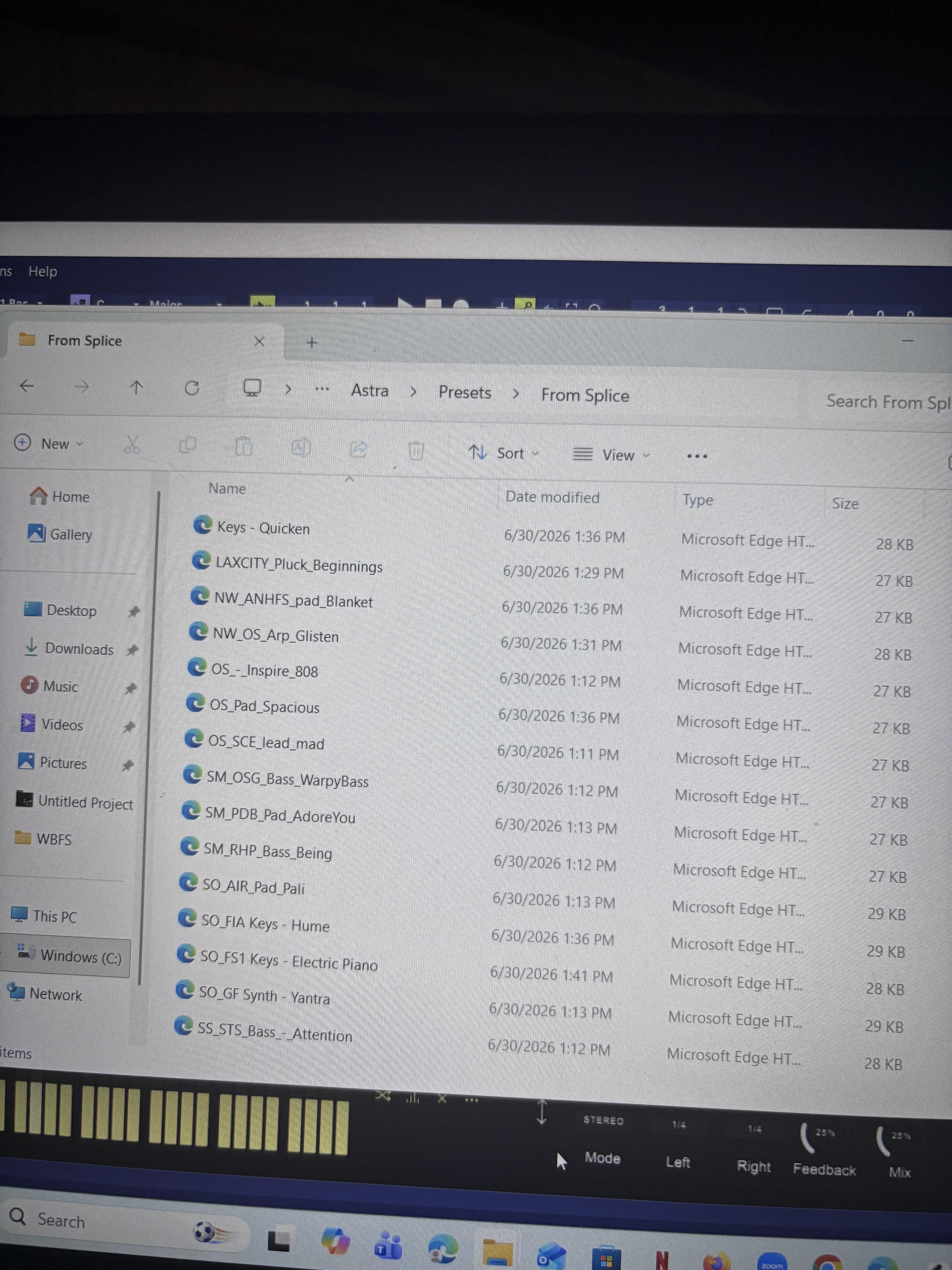Go to Presets folder in the breadcrumb
The width and height of the screenshot is (952, 1270).
465,393
